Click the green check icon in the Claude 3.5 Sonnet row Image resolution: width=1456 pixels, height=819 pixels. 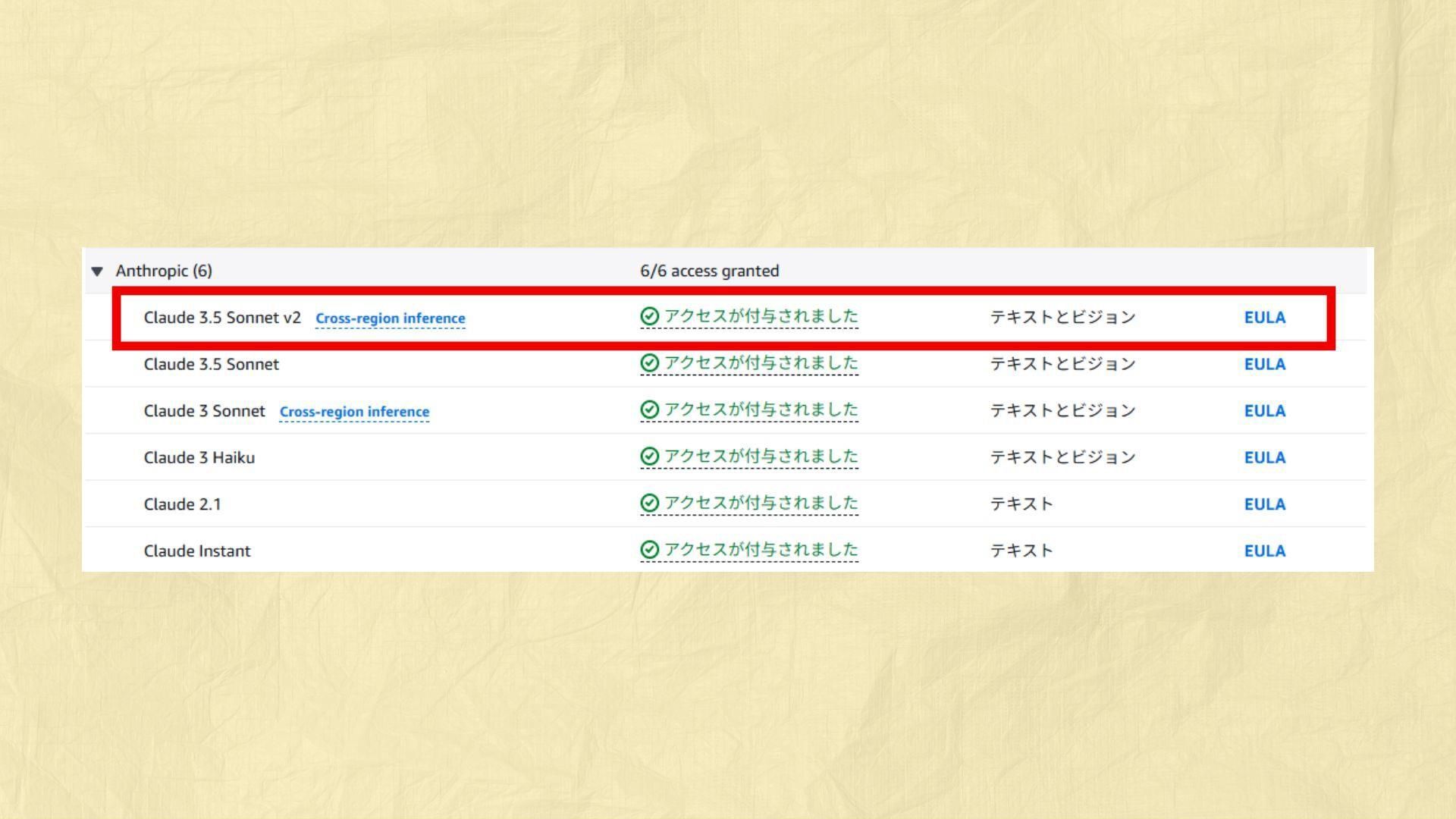[650, 363]
